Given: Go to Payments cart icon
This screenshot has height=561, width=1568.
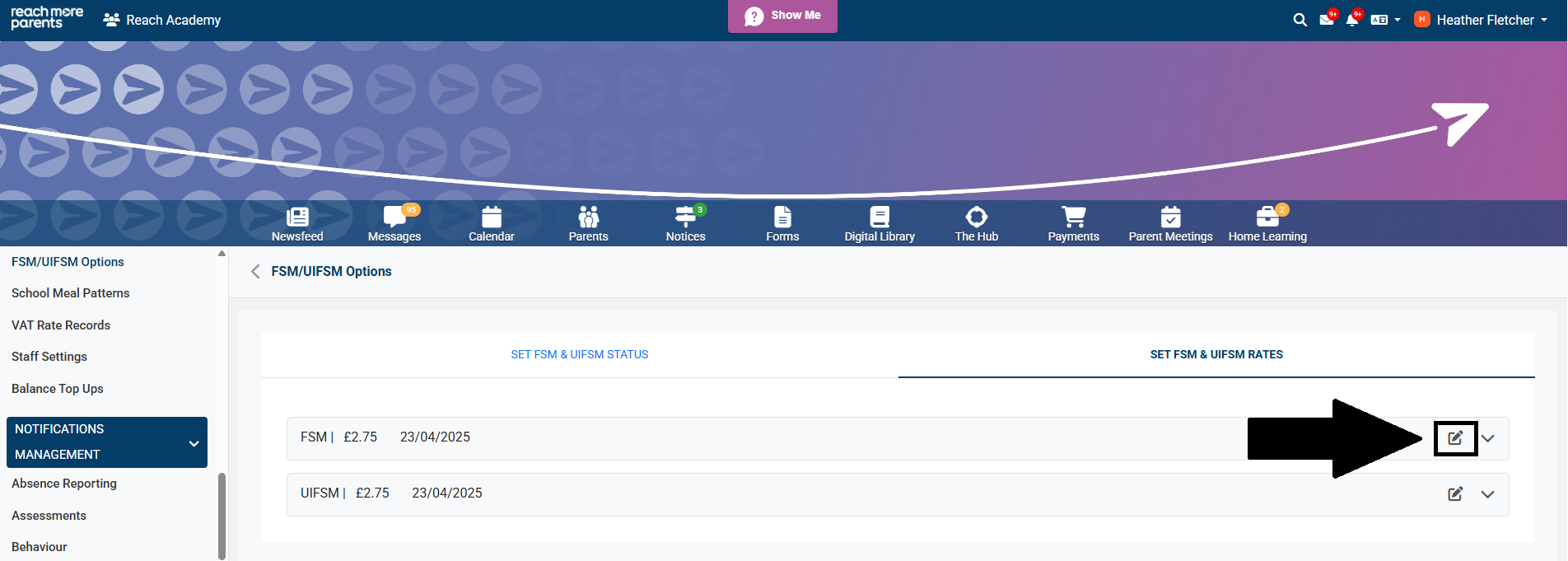Looking at the screenshot, I should (1073, 224).
